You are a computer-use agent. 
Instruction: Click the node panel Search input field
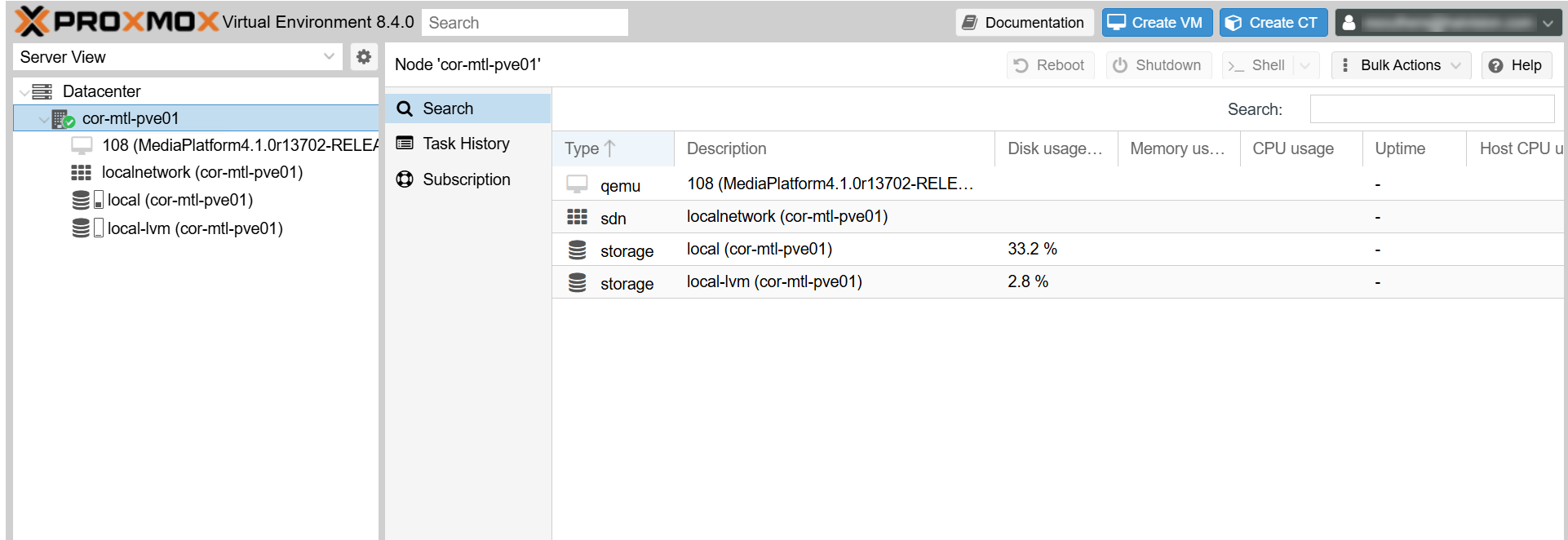pyautogui.click(x=1431, y=109)
